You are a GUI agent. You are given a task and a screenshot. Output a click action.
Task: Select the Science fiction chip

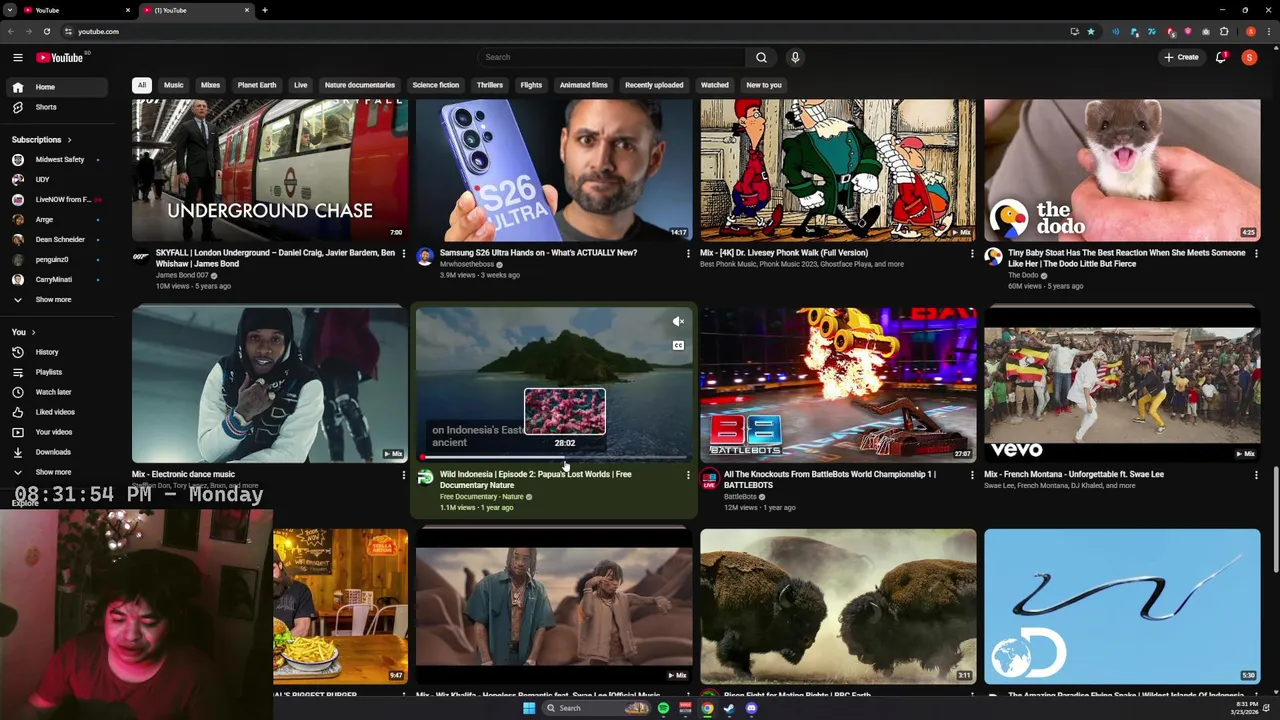pyautogui.click(x=436, y=85)
